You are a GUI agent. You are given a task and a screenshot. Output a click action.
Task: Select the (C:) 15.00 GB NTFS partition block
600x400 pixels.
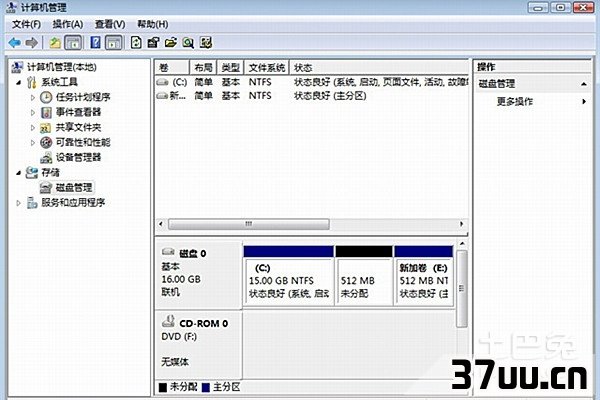click(289, 276)
